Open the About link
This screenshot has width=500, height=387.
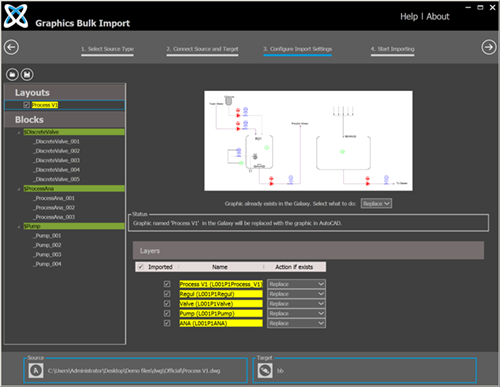point(438,17)
